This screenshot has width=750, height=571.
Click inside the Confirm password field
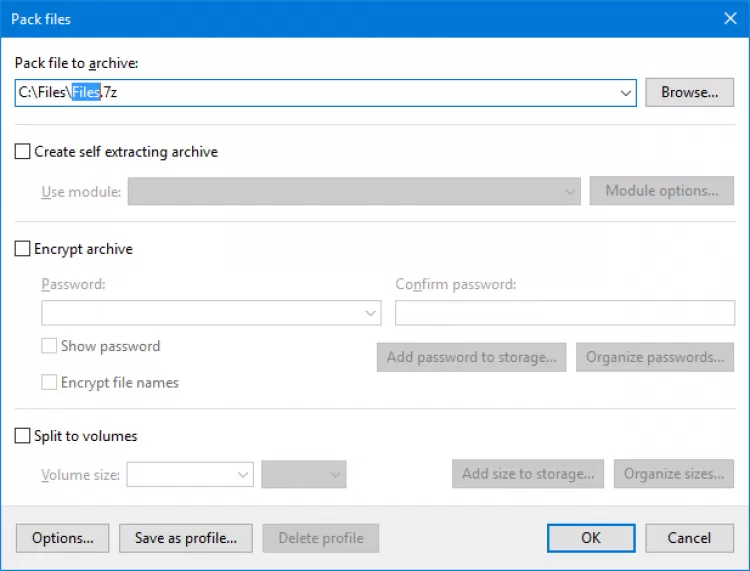tap(565, 313)
